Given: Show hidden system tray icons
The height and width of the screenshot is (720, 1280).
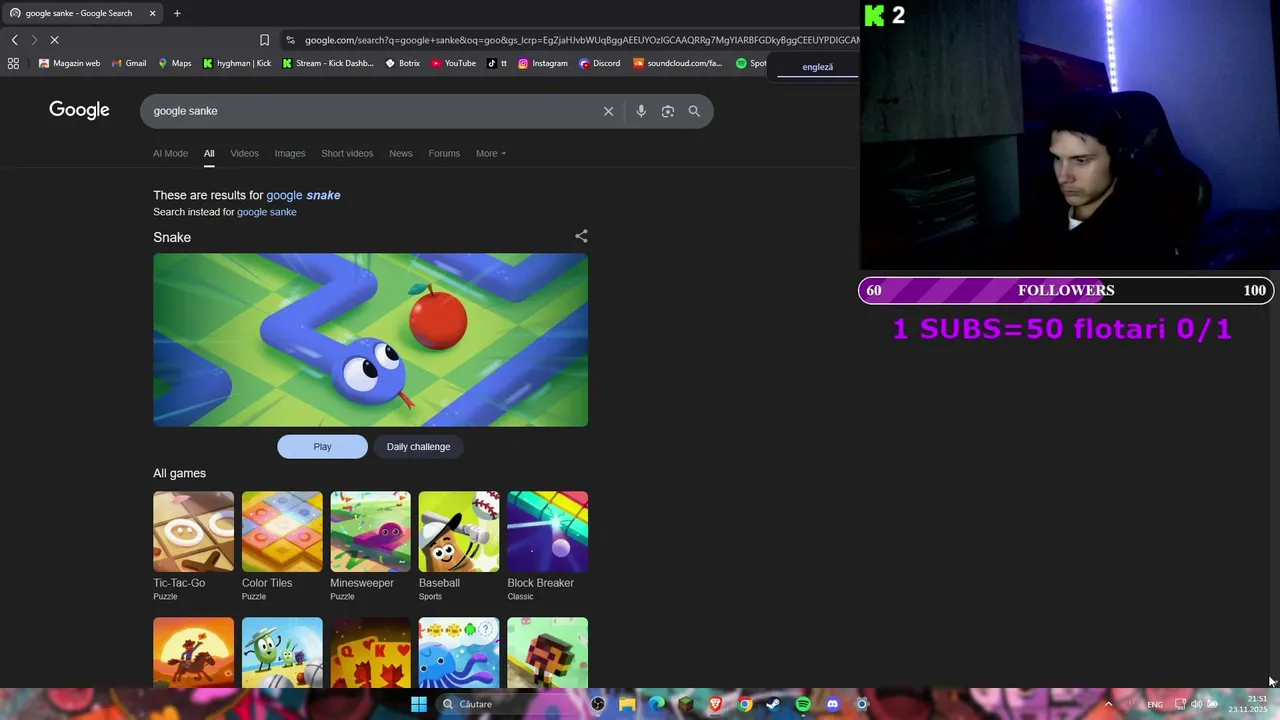Looking at the screenshot, I should 1108,704.
